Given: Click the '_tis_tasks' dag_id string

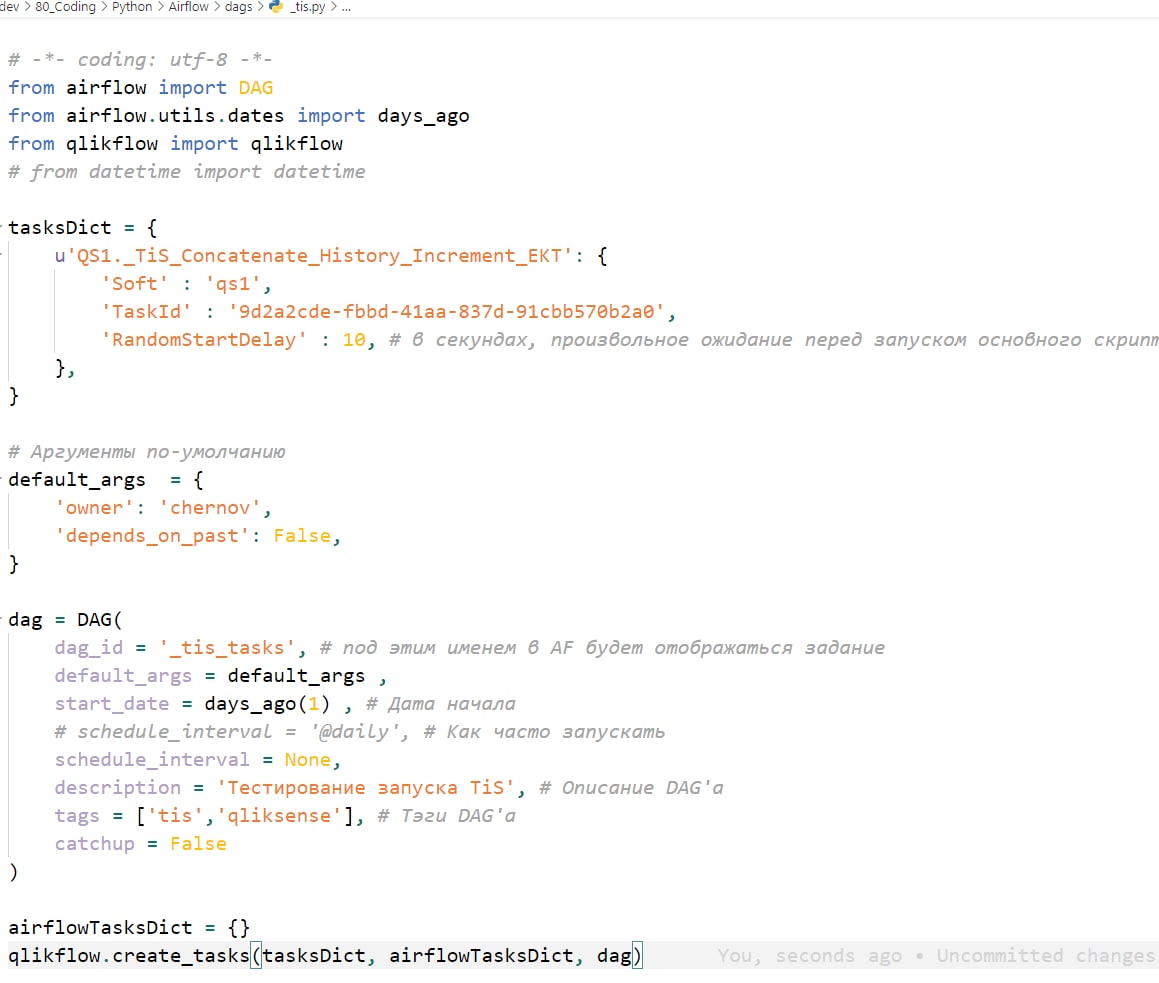Looking at the screenshot, I should 227,648.
